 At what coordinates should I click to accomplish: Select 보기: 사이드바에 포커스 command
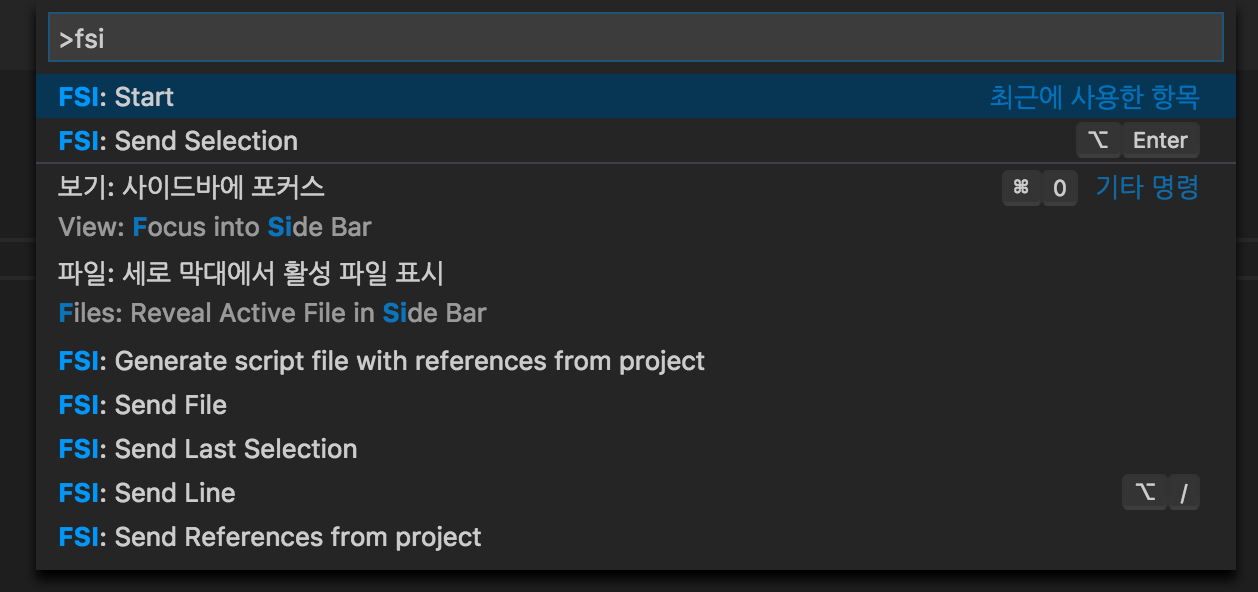[635, 206]
